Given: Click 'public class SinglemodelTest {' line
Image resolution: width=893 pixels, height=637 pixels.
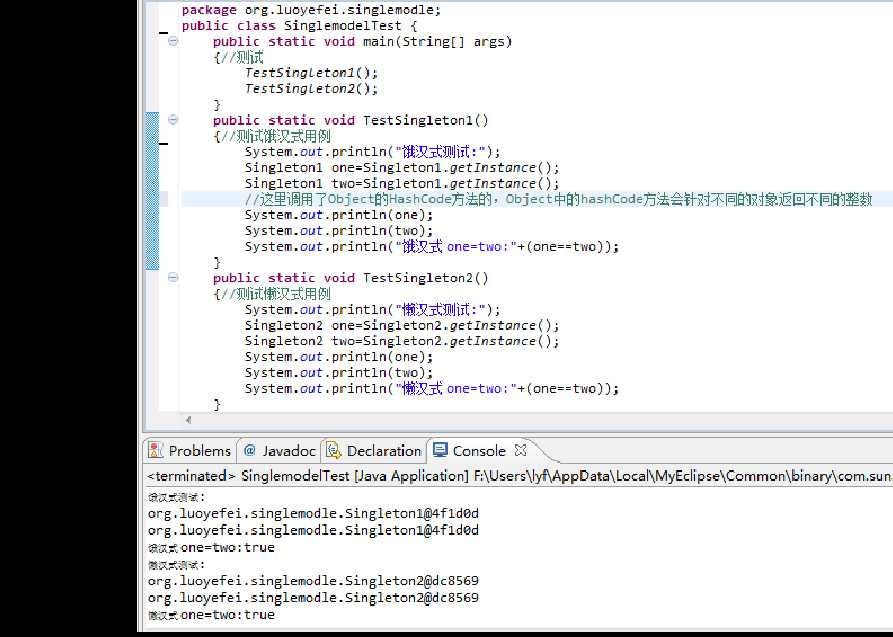Looking at the screenshot, I should (300, 26).
